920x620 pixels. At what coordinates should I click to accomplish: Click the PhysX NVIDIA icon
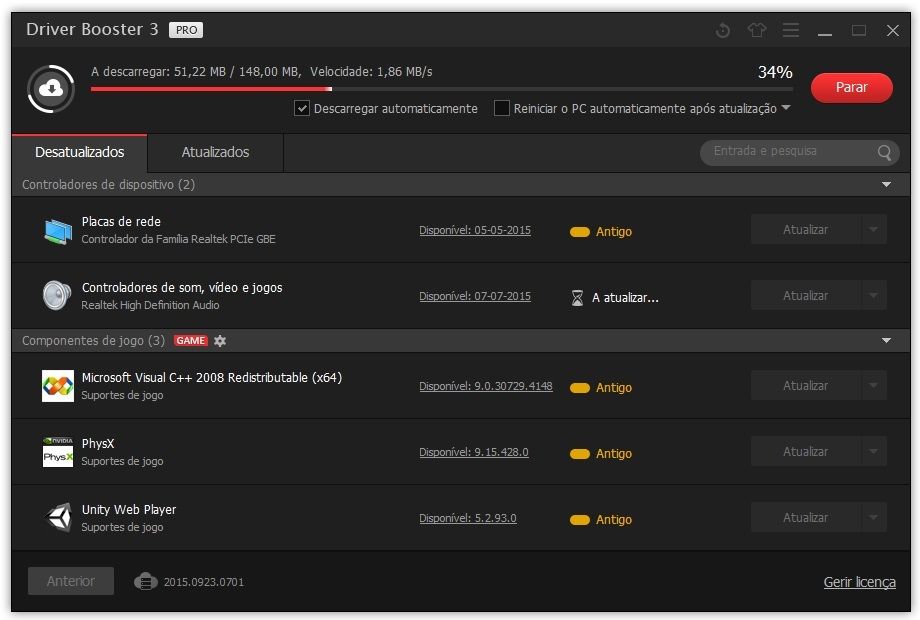tap(58, 452)
